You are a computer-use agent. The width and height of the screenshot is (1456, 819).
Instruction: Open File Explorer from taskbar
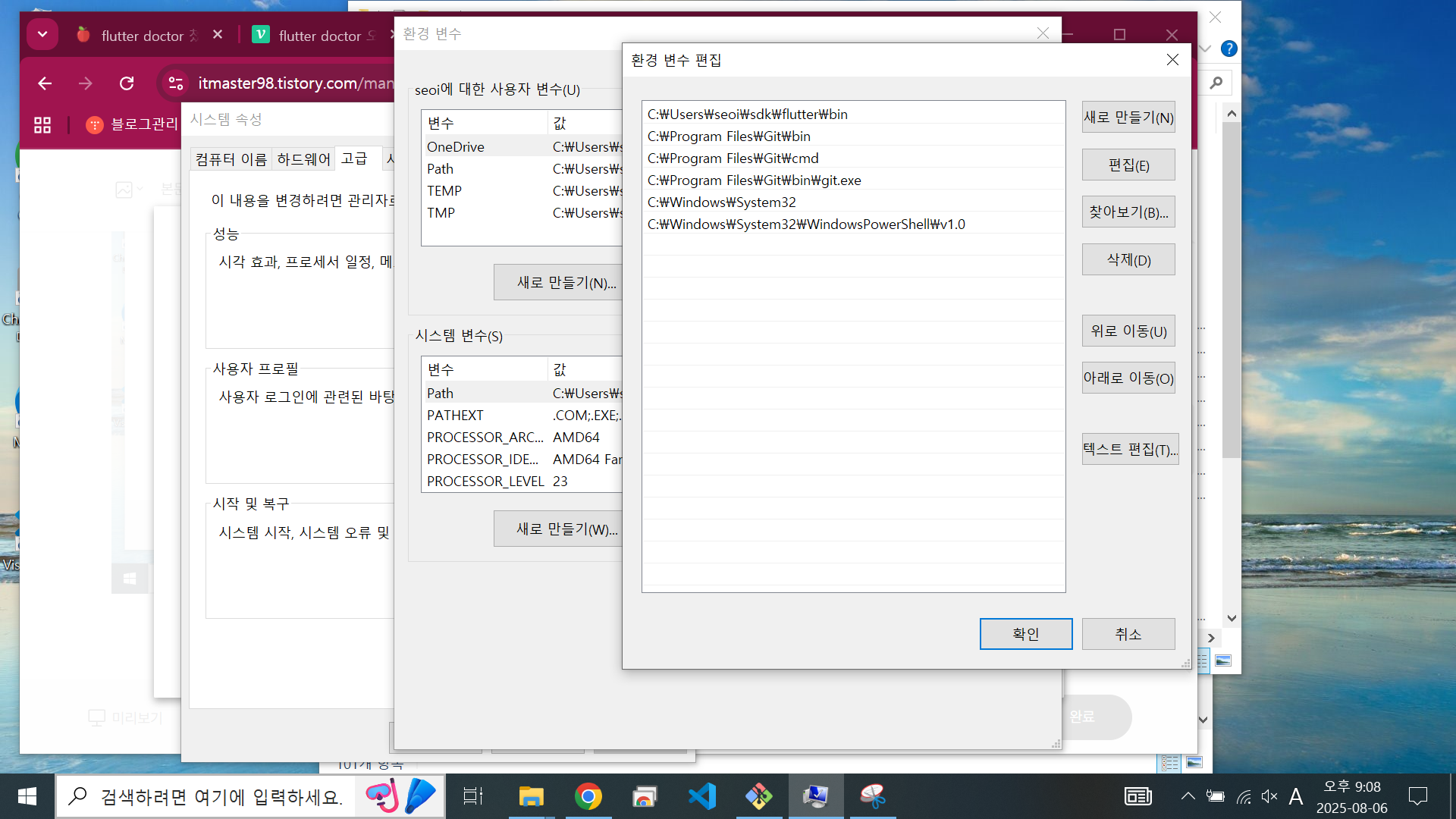531,796
